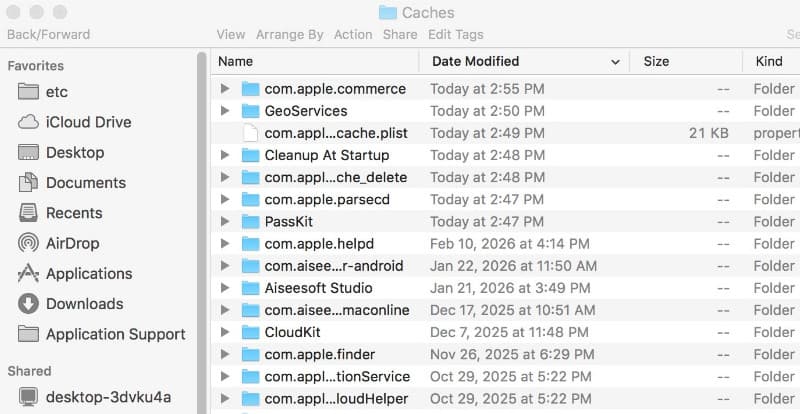The image size is (800, 414).
Task: Click the com.apple.commerce folder icon
Action: click(251, 89)
